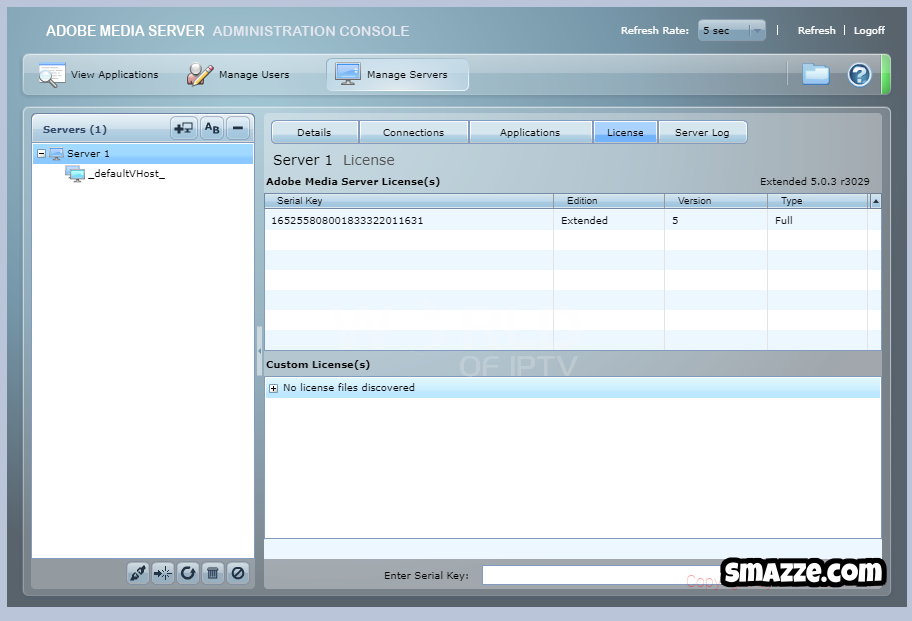
Task: Collapse the Server 1 tree node
Action: [x=41, y=154]
